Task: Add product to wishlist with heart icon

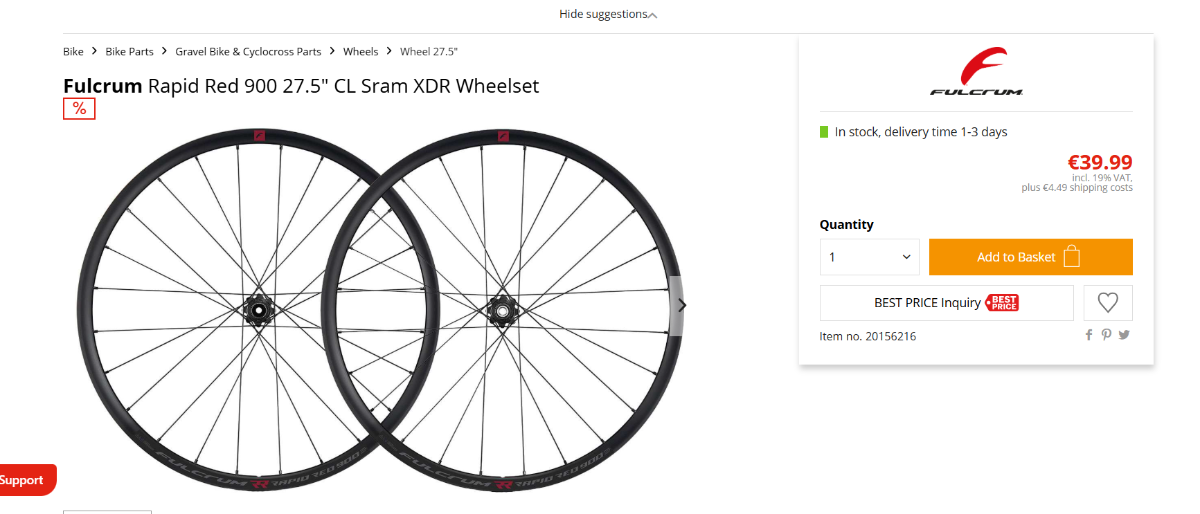Action: (1108, 303)
